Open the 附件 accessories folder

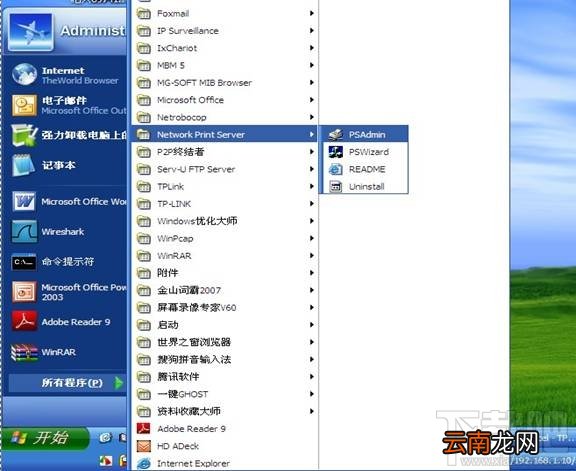(x=224, y=273)
